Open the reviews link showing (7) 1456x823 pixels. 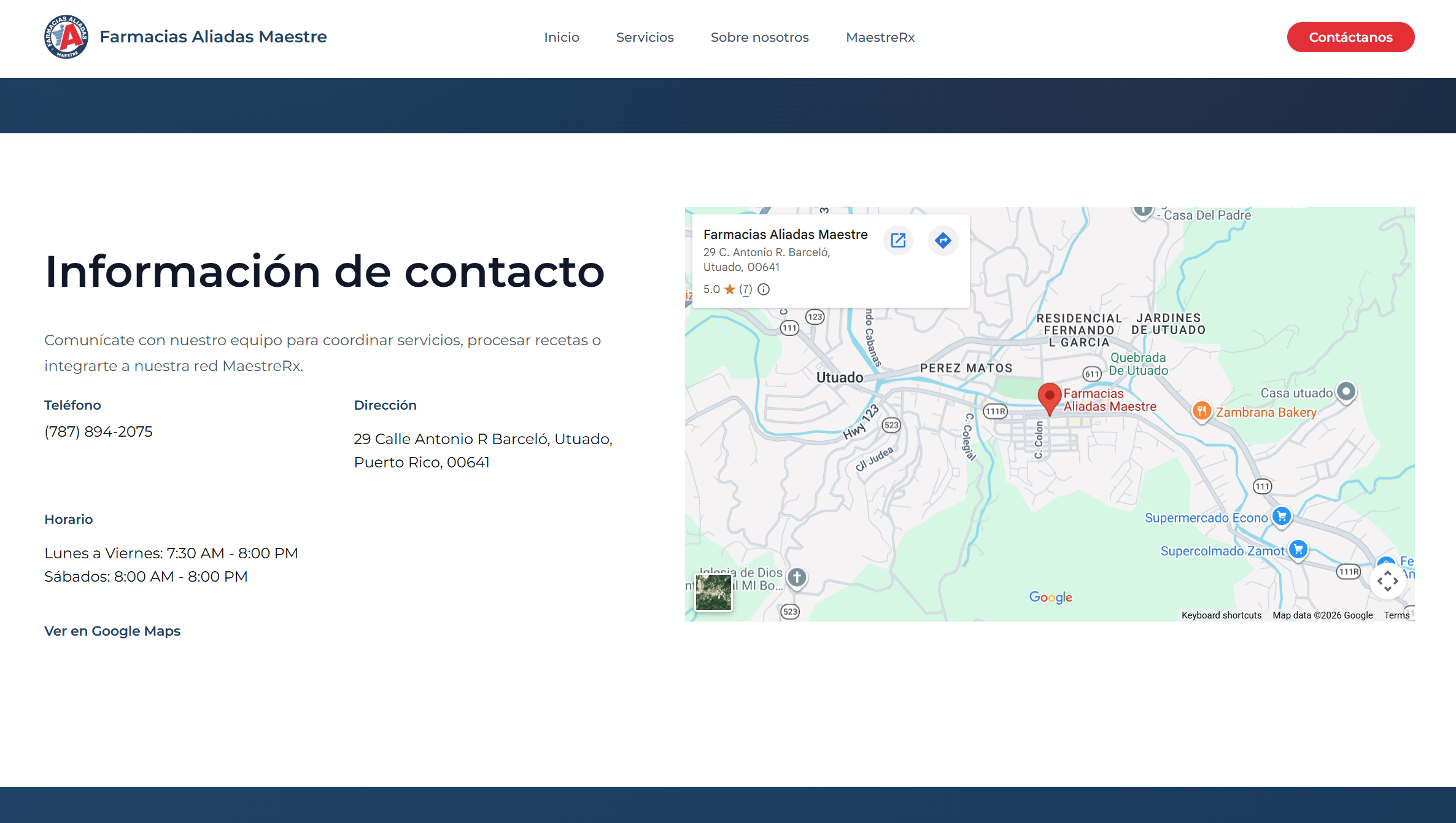tap(746, 289)
